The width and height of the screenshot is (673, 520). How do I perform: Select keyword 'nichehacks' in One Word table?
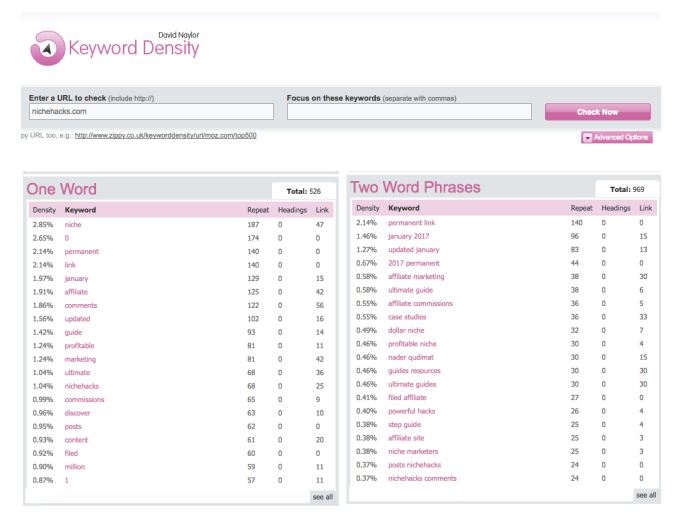(x=82, y=386)
